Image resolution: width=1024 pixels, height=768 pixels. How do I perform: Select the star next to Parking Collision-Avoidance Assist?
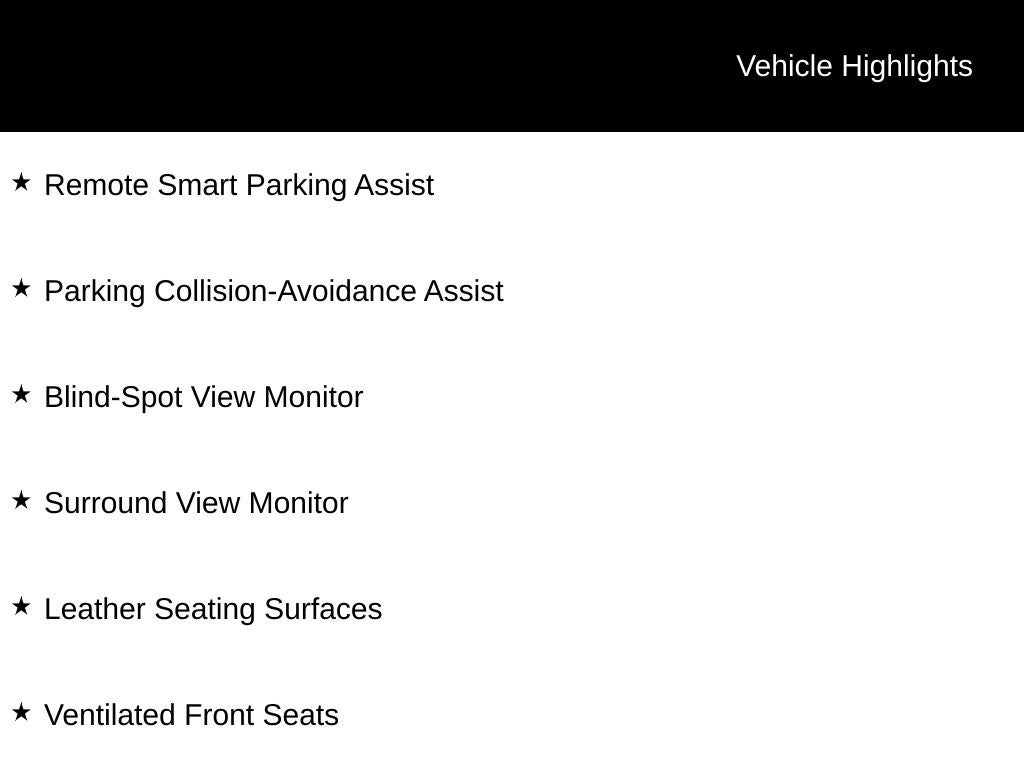pyautogui.click(x=21, y=288)
